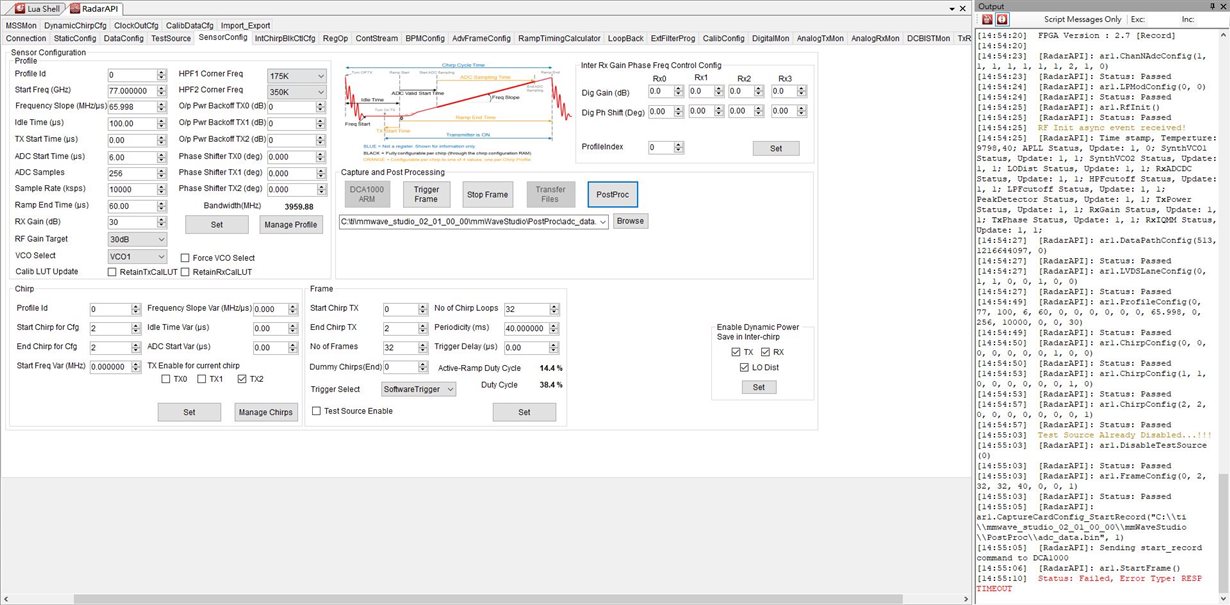Clear the Output log using the red eraser icon

click(x=987, y=19)
